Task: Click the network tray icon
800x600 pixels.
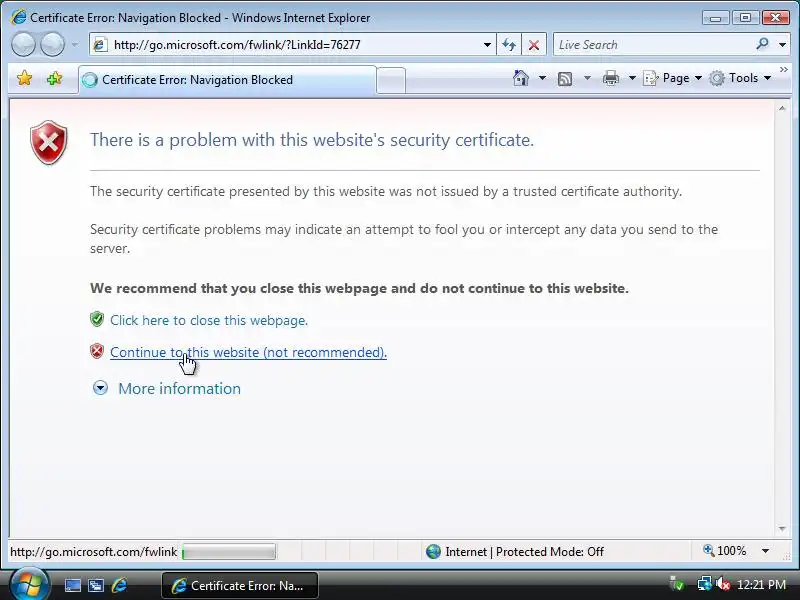Action: point(705,584)
